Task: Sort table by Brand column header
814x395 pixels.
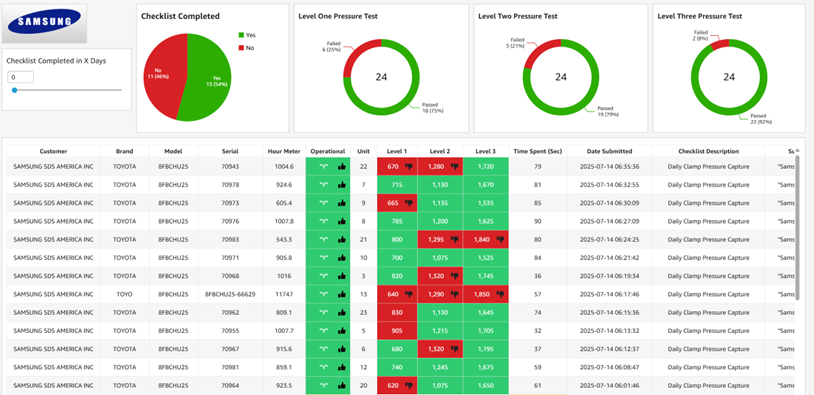Action: pyautogui.click(x=125, y=152)
